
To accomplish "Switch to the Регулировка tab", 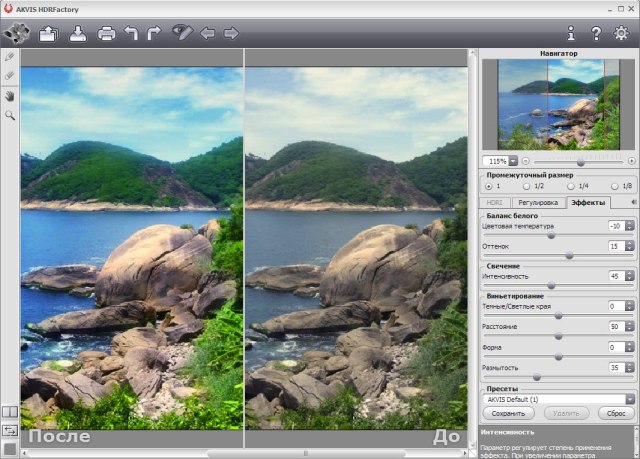I will (x=537, y=202).
